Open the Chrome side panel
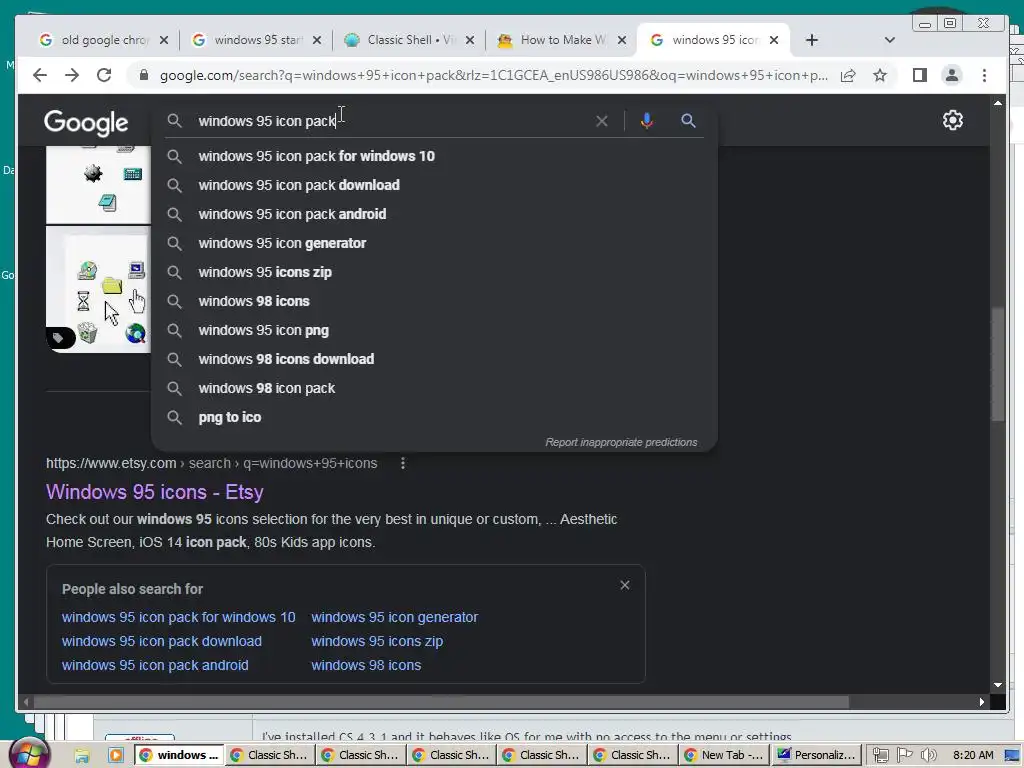The height and width of the screenshot is (768, 1024). point(920,75)
